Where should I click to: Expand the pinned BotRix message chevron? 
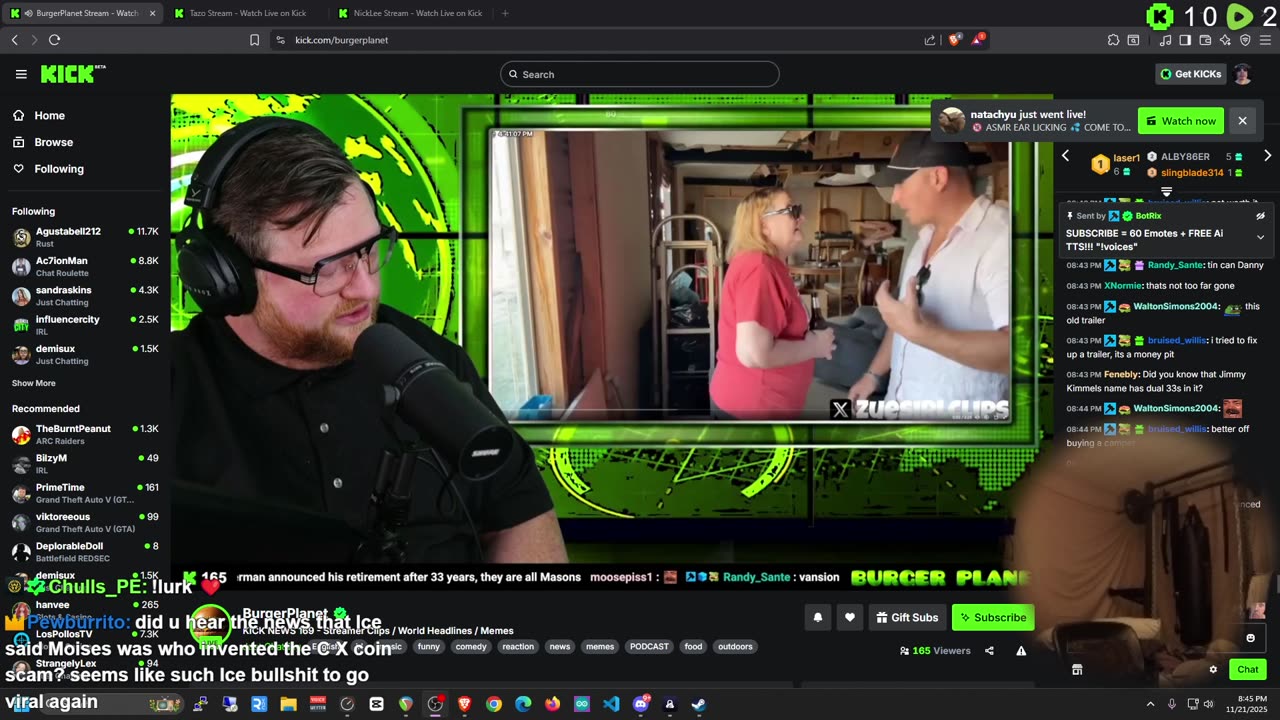pyautogui.click(x=1260, y=237)
